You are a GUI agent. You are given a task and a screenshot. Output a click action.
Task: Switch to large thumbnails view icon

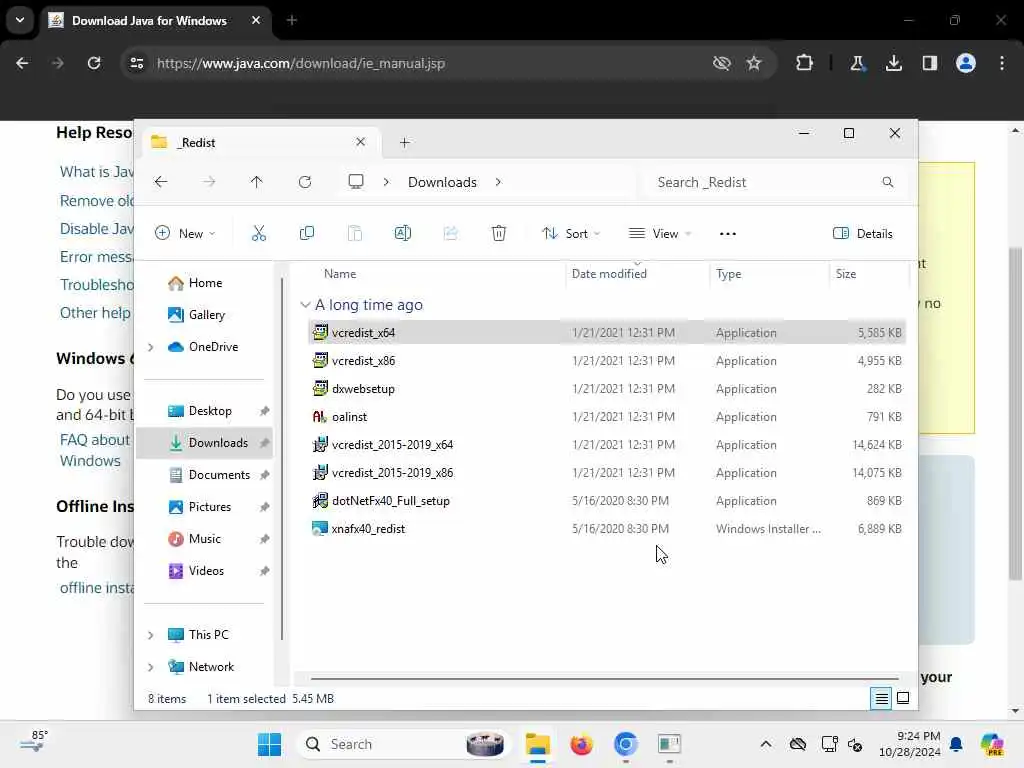click(x=903, y=699)
